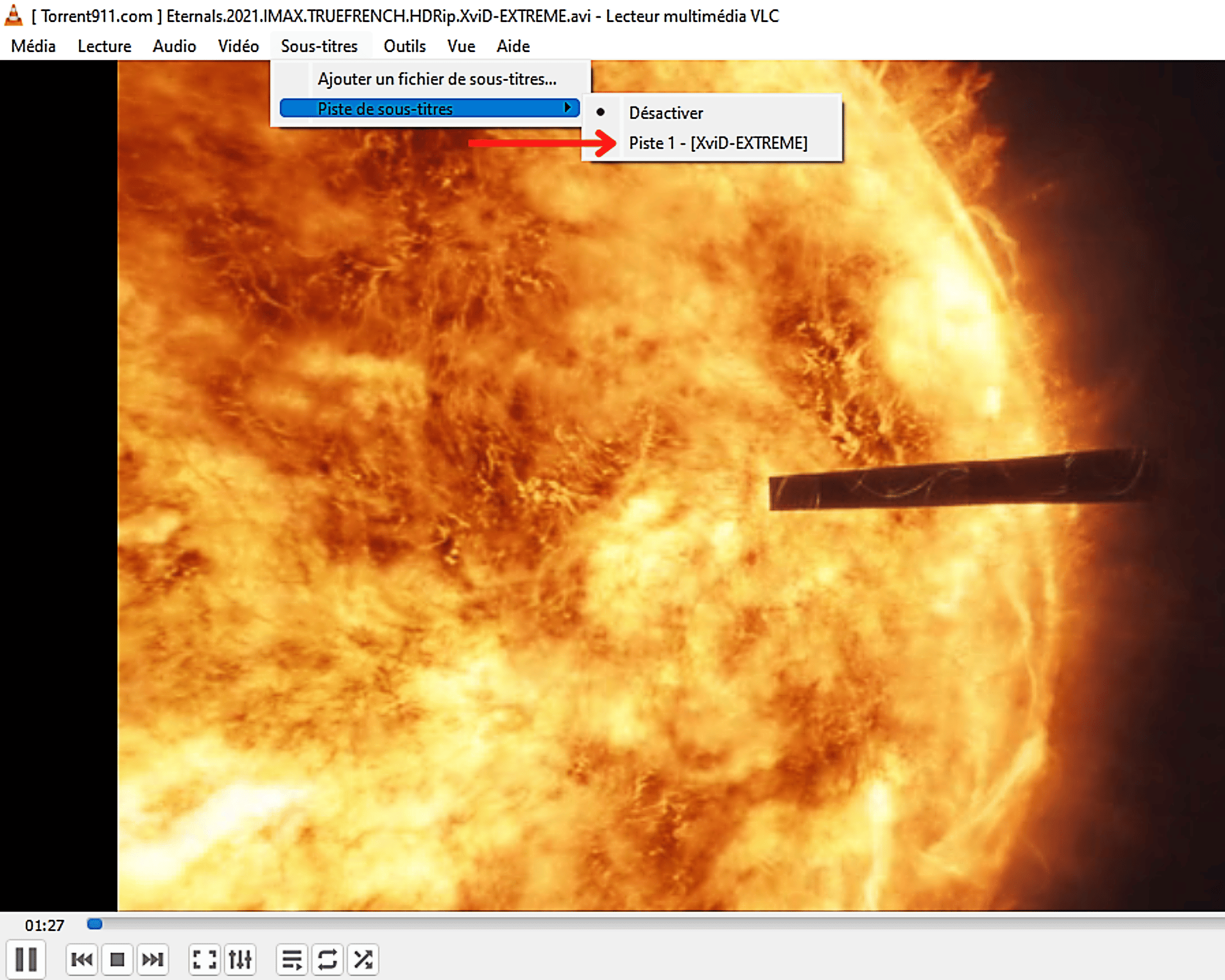Screen dimensions: 1225x980
Task: Open the Outils menu
Action: click(x=404, y=46)
